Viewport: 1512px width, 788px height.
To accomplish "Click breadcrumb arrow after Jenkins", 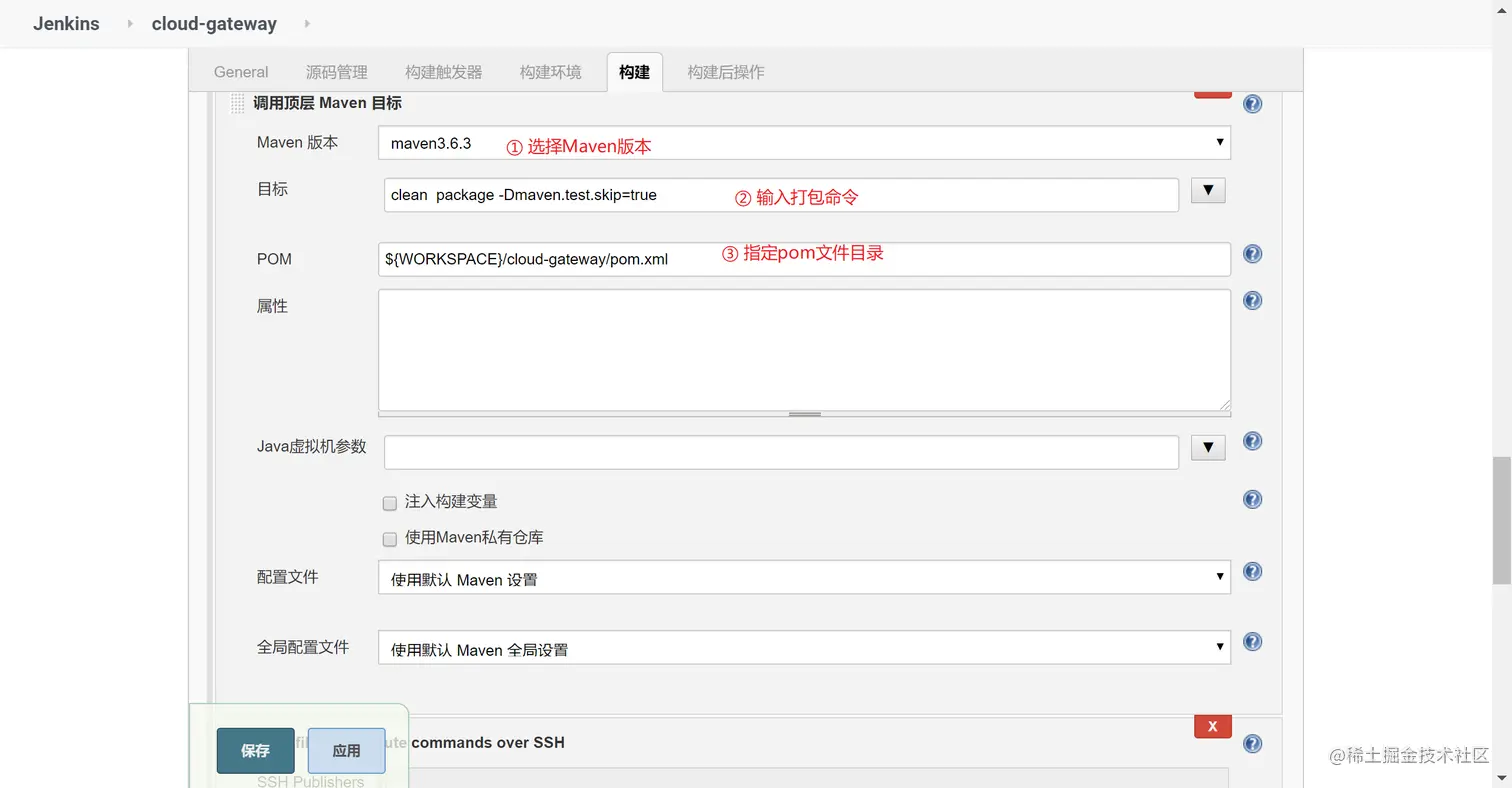I will (x=130, y=23).
